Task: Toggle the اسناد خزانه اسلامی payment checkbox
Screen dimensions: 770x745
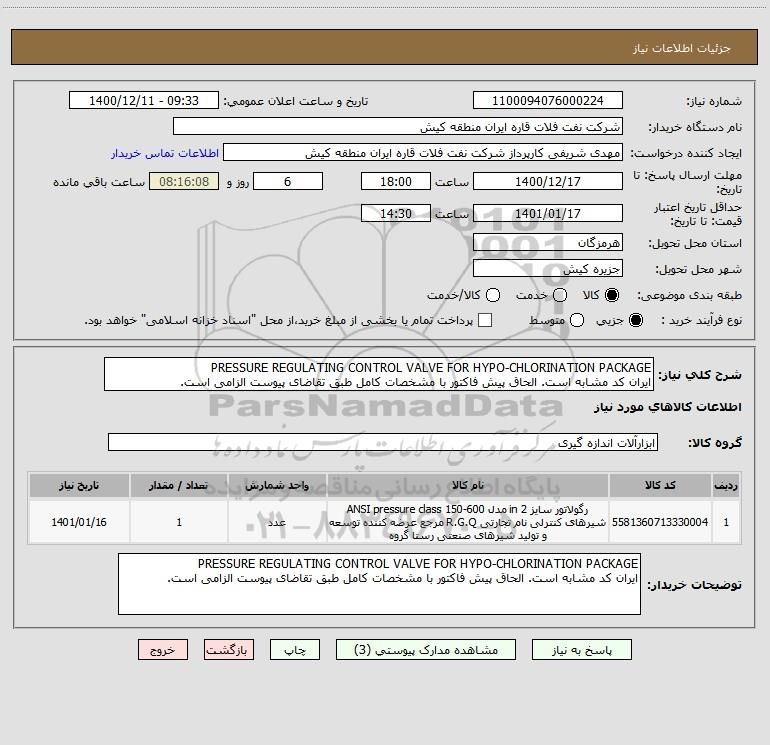Action: [x=485, y=320]
